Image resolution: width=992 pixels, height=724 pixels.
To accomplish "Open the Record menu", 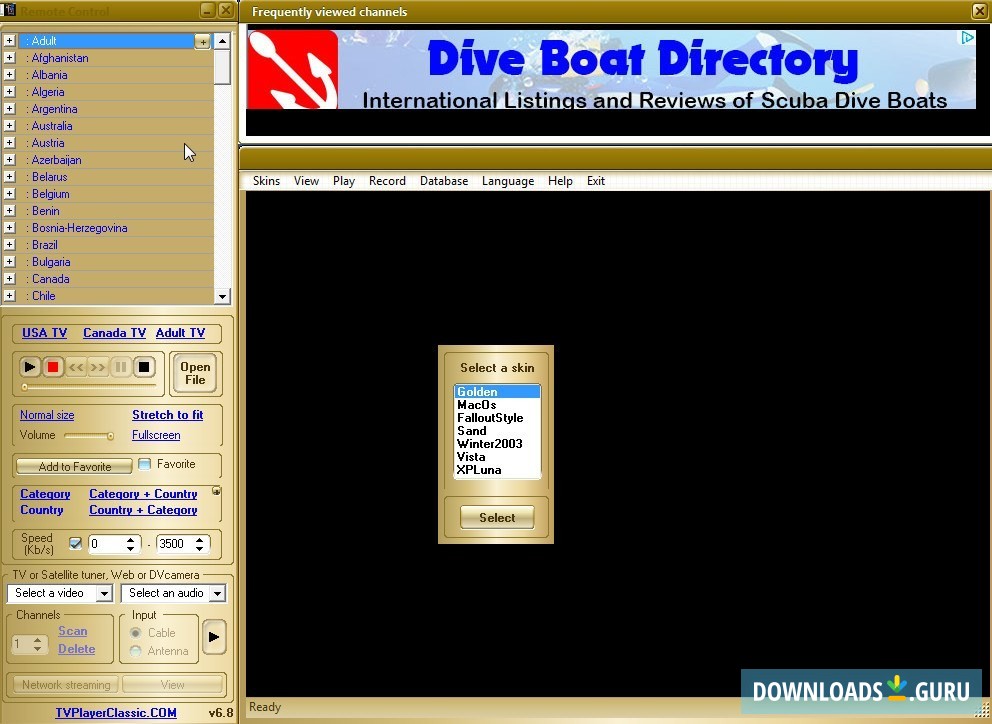I will click(x=387, y=181).
